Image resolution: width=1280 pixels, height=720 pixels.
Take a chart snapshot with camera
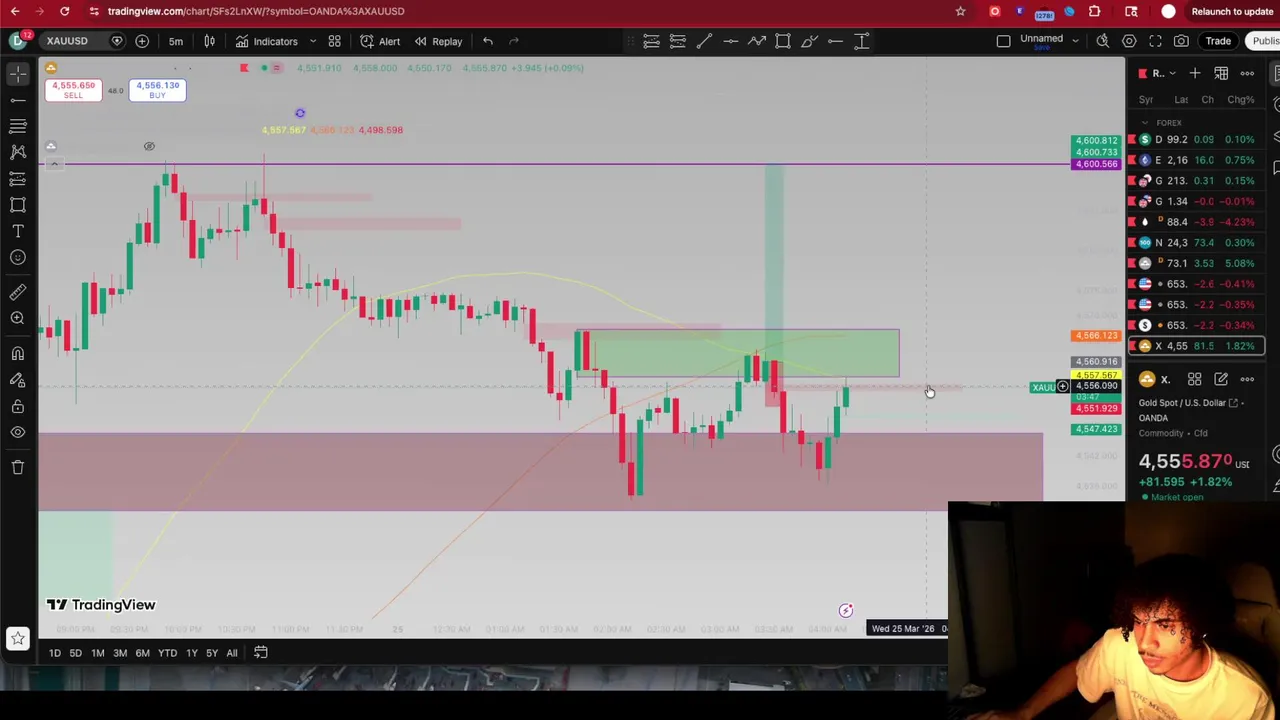(x=1181, y=41)
